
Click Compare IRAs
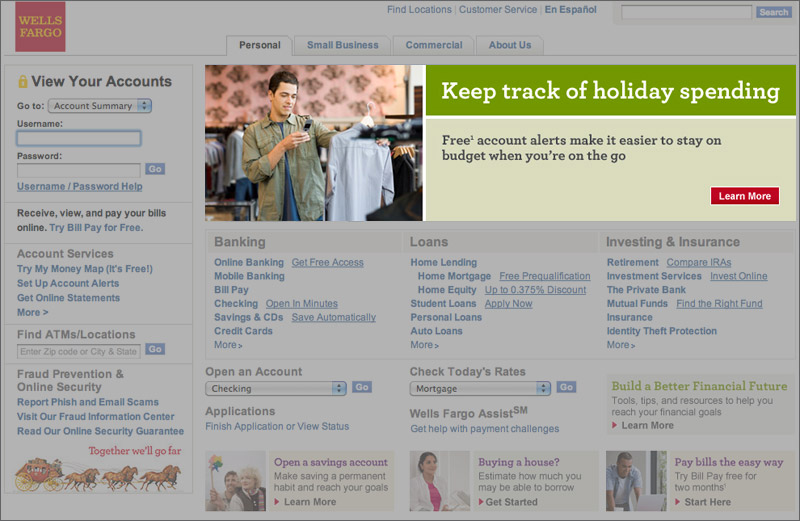point(698,262)
